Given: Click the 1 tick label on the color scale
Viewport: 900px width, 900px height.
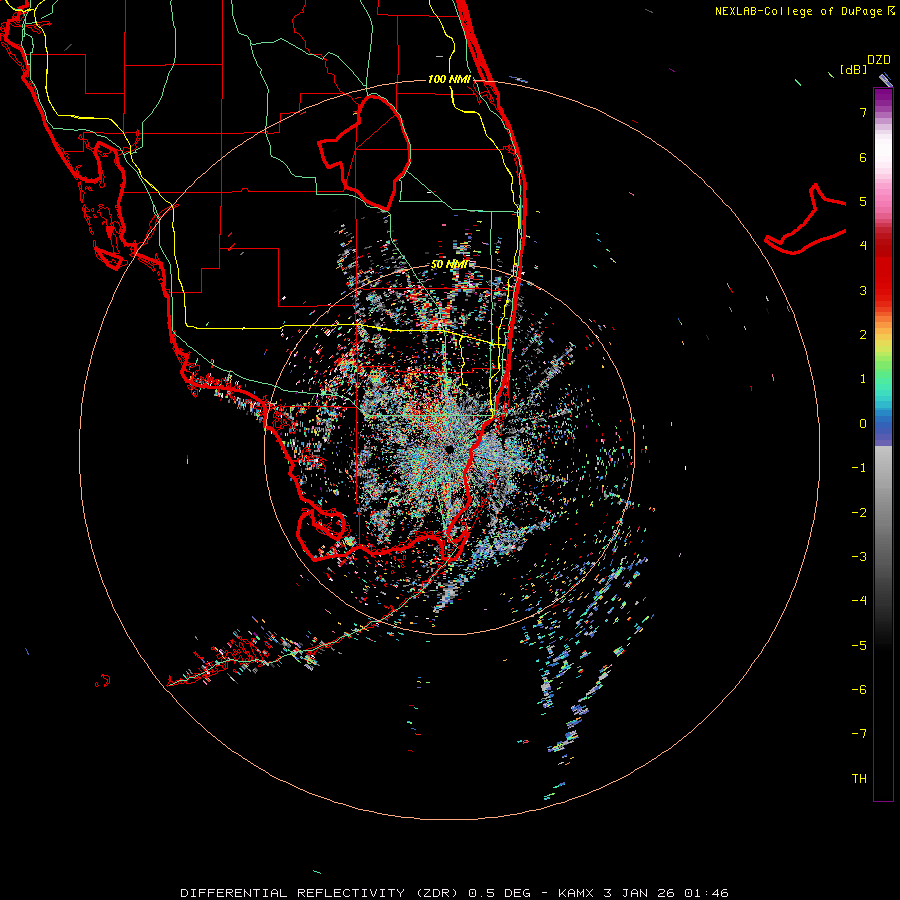Looking at the screenshot, I should point(863,379).
